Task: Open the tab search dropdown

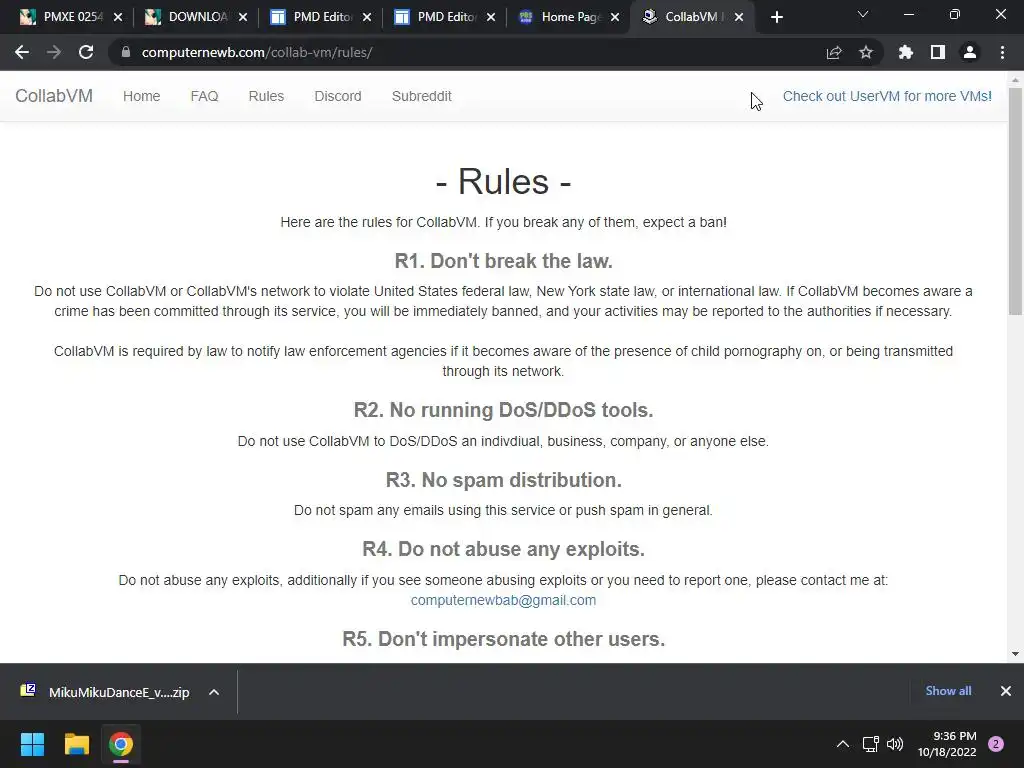Action: coord(863,14)
